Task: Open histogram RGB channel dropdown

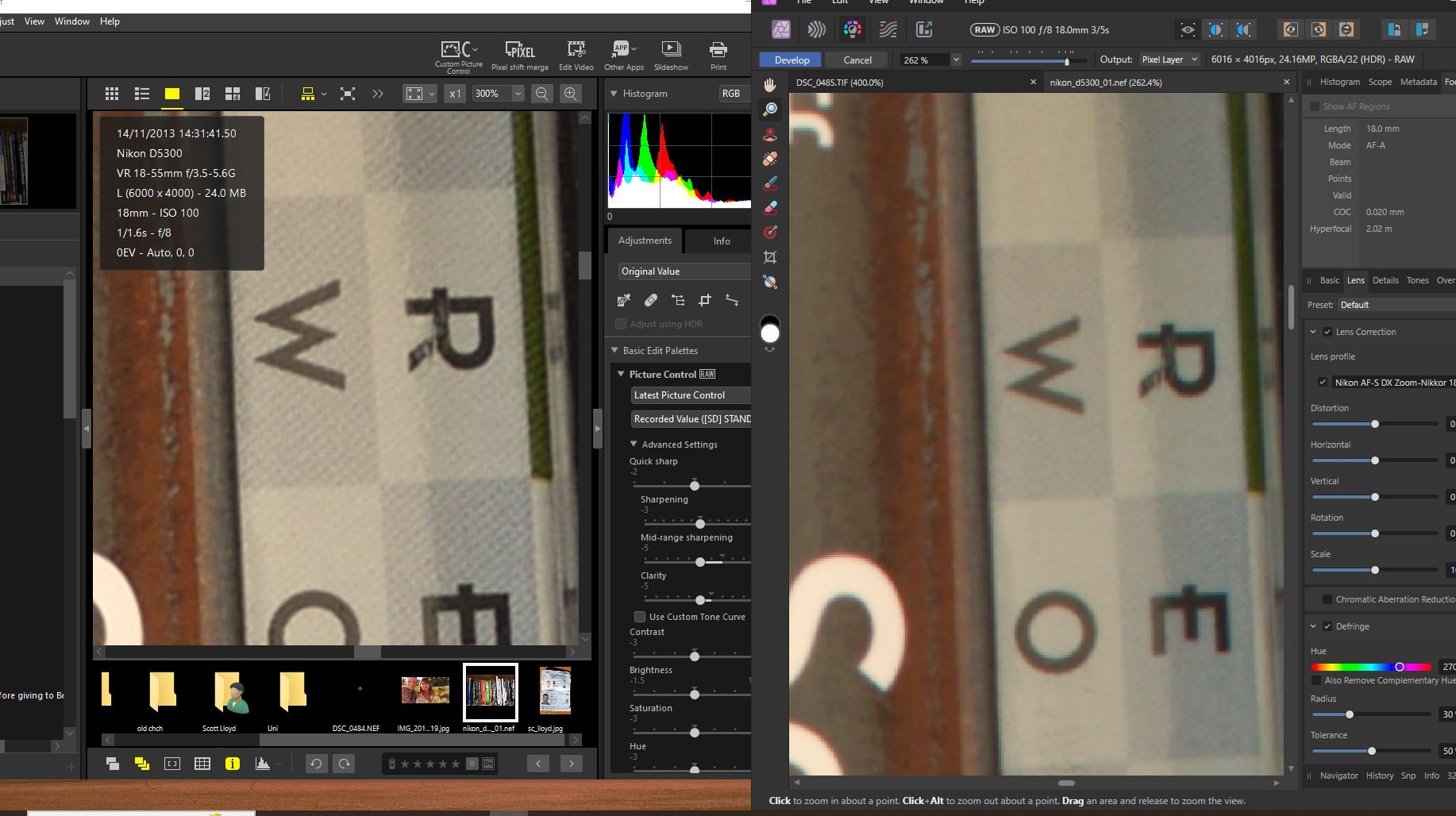Action: [734, 94]
